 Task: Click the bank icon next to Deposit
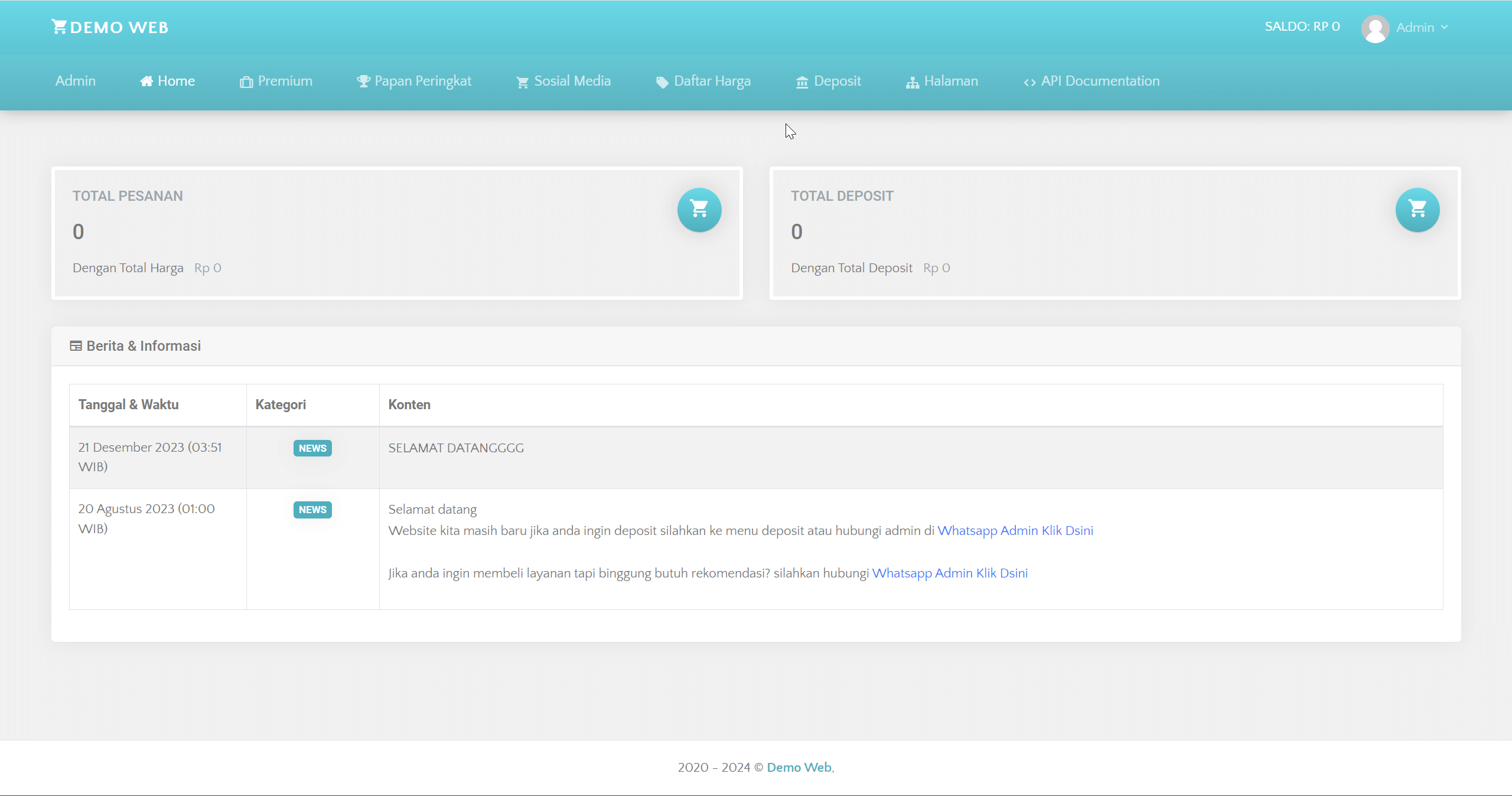801,81
